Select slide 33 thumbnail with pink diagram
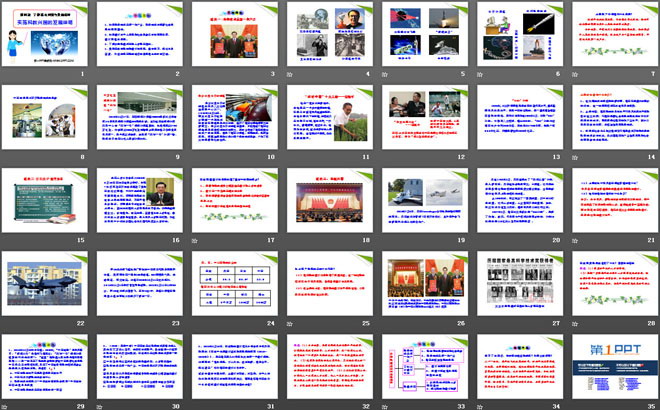 [x=425, y=366]
